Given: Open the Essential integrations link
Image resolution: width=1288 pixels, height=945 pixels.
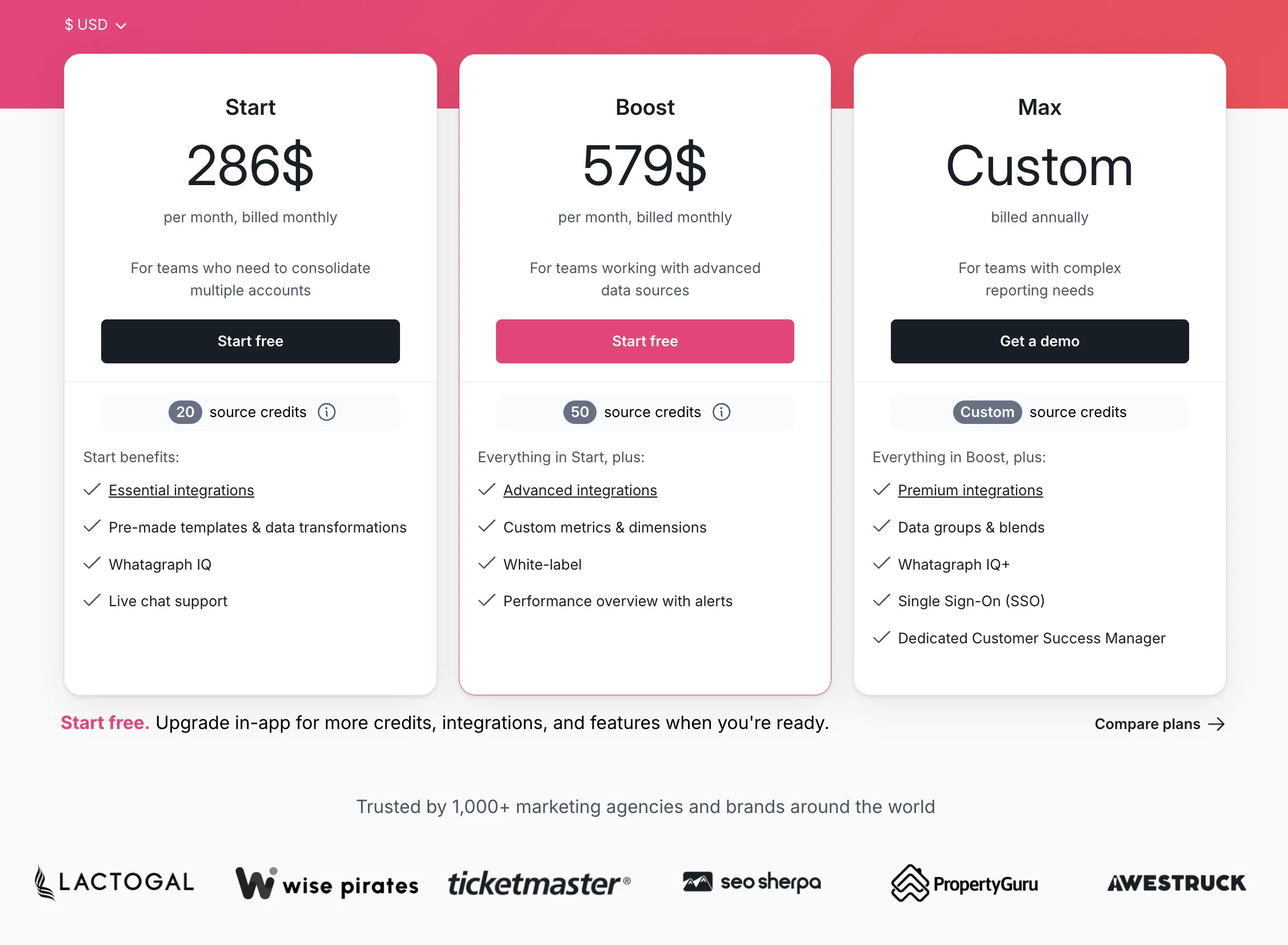Looking at the screenshot, I should [181, 490].
